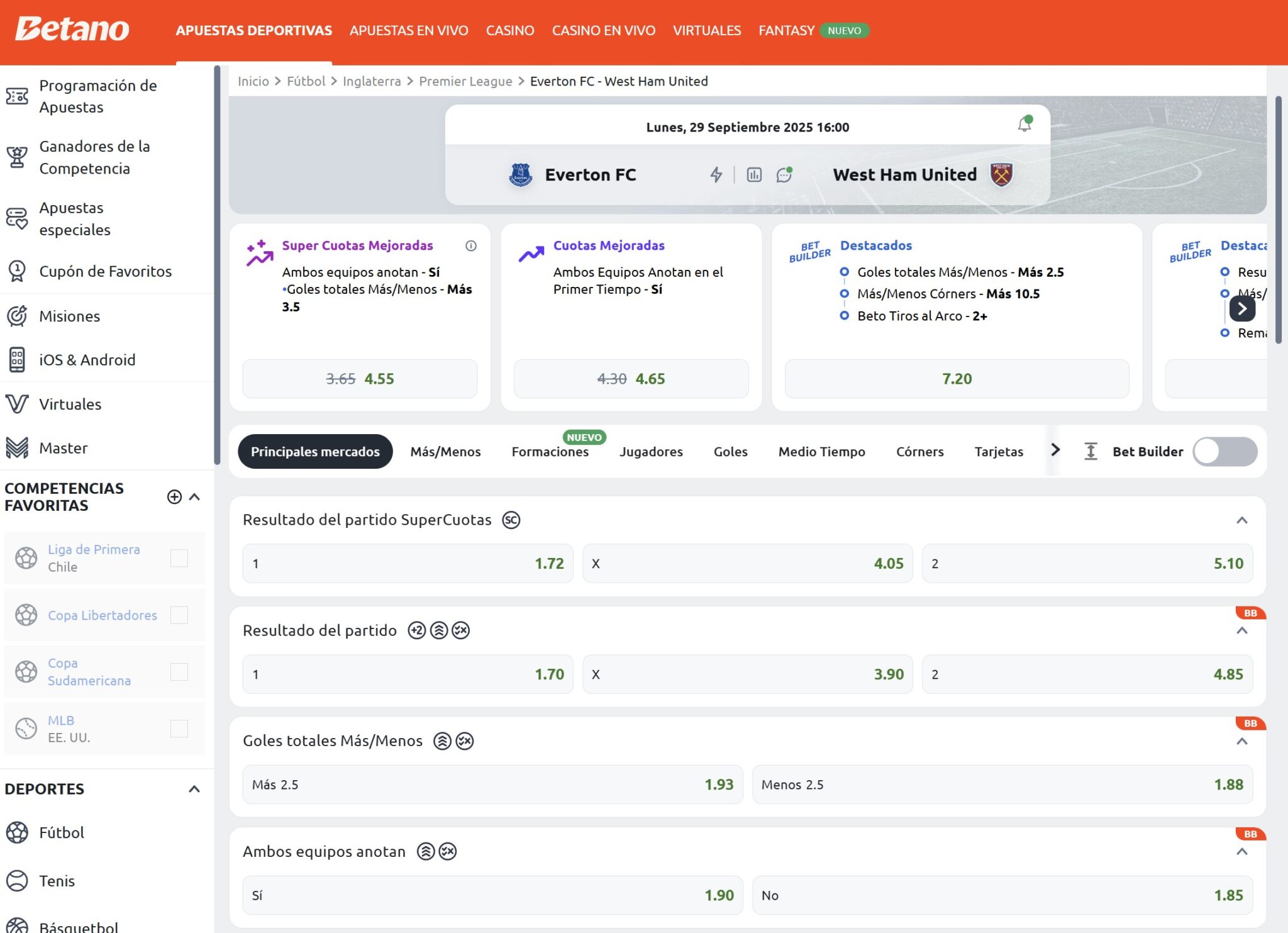Image resolution: width=1288 pixels, height=933 pixels.
Task: Select Everton win odds 1.70
Action: (x=408, y=674)
